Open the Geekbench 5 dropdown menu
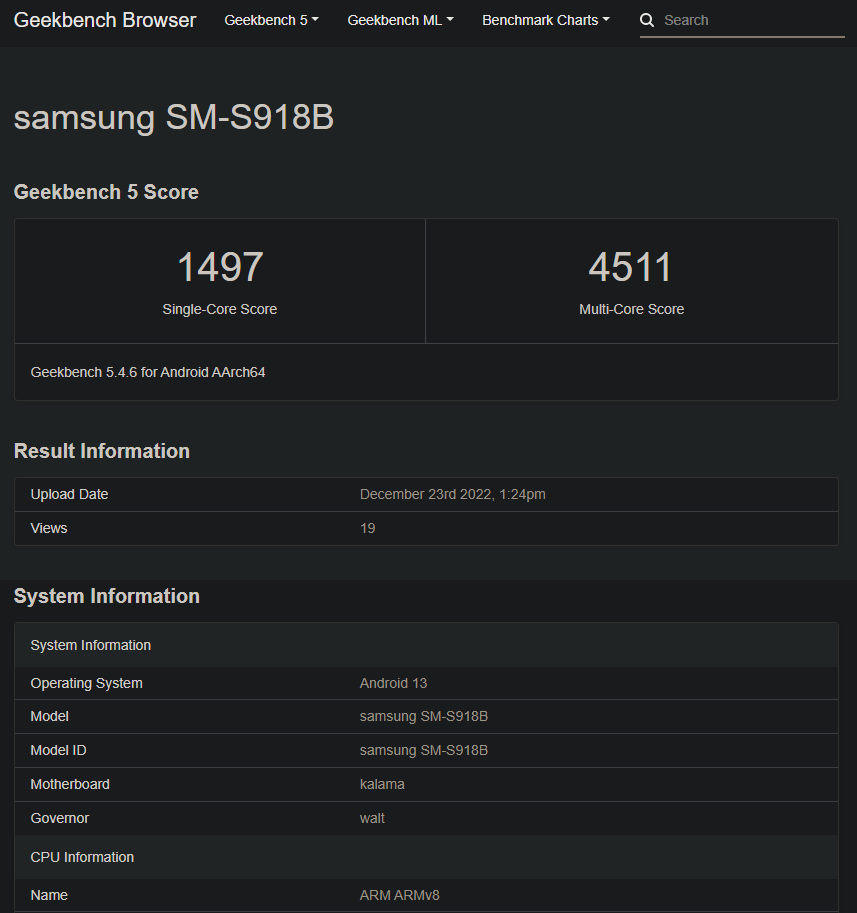The height and width of the screenshot is (913, 857). pos(270,19)
